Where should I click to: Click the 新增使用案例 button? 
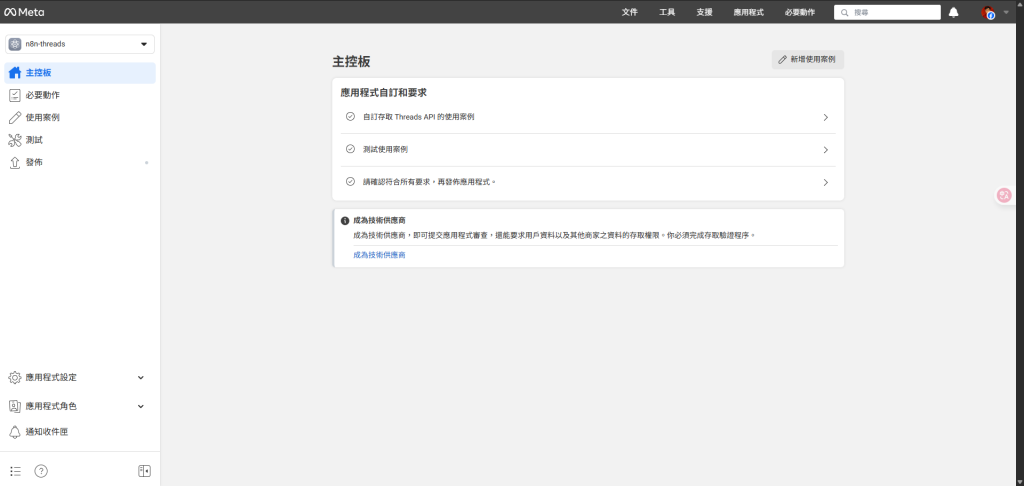tap(808, 59)
